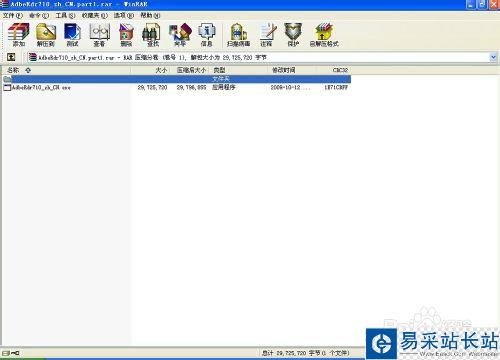Click the 29,725,720 size cell
Screen dimensions: 500x360
click(152, 88)
